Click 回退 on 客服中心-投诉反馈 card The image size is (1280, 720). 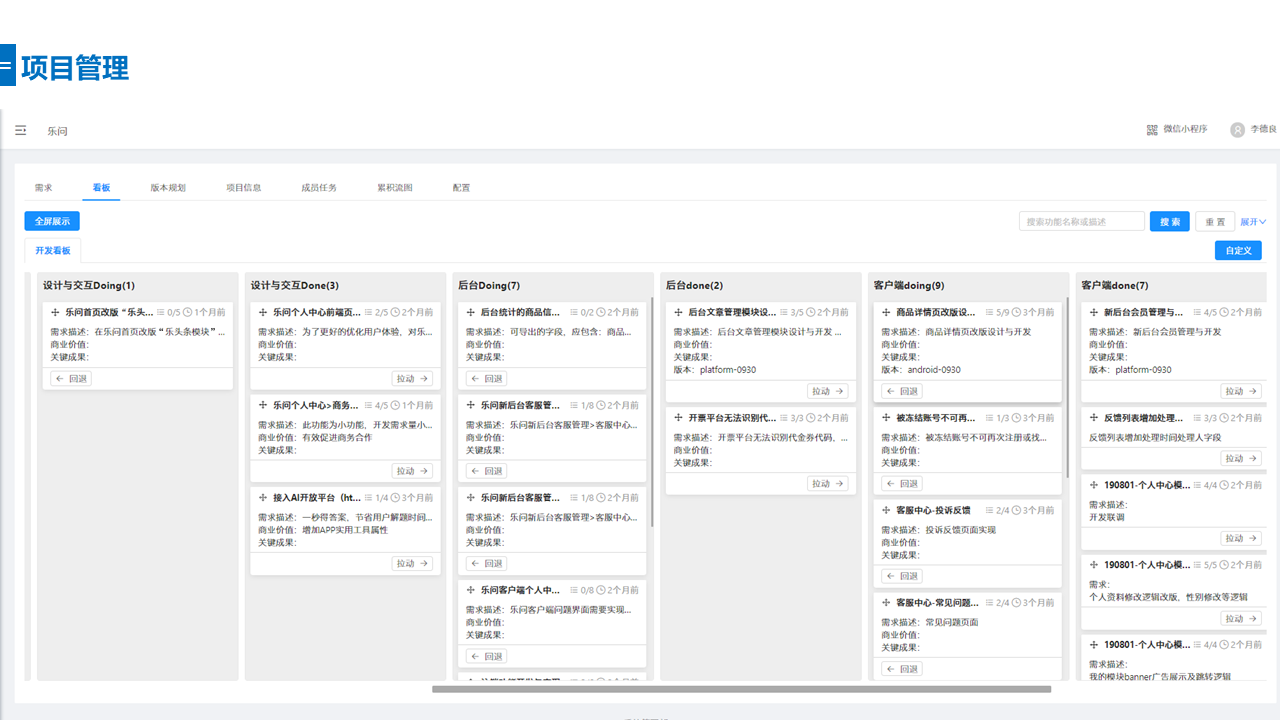point(901,576)
